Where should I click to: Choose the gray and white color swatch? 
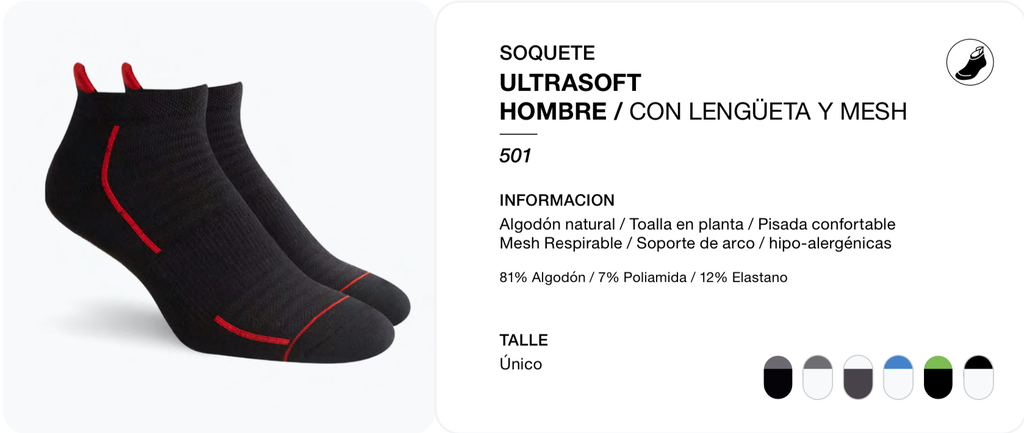click(818, 377)
